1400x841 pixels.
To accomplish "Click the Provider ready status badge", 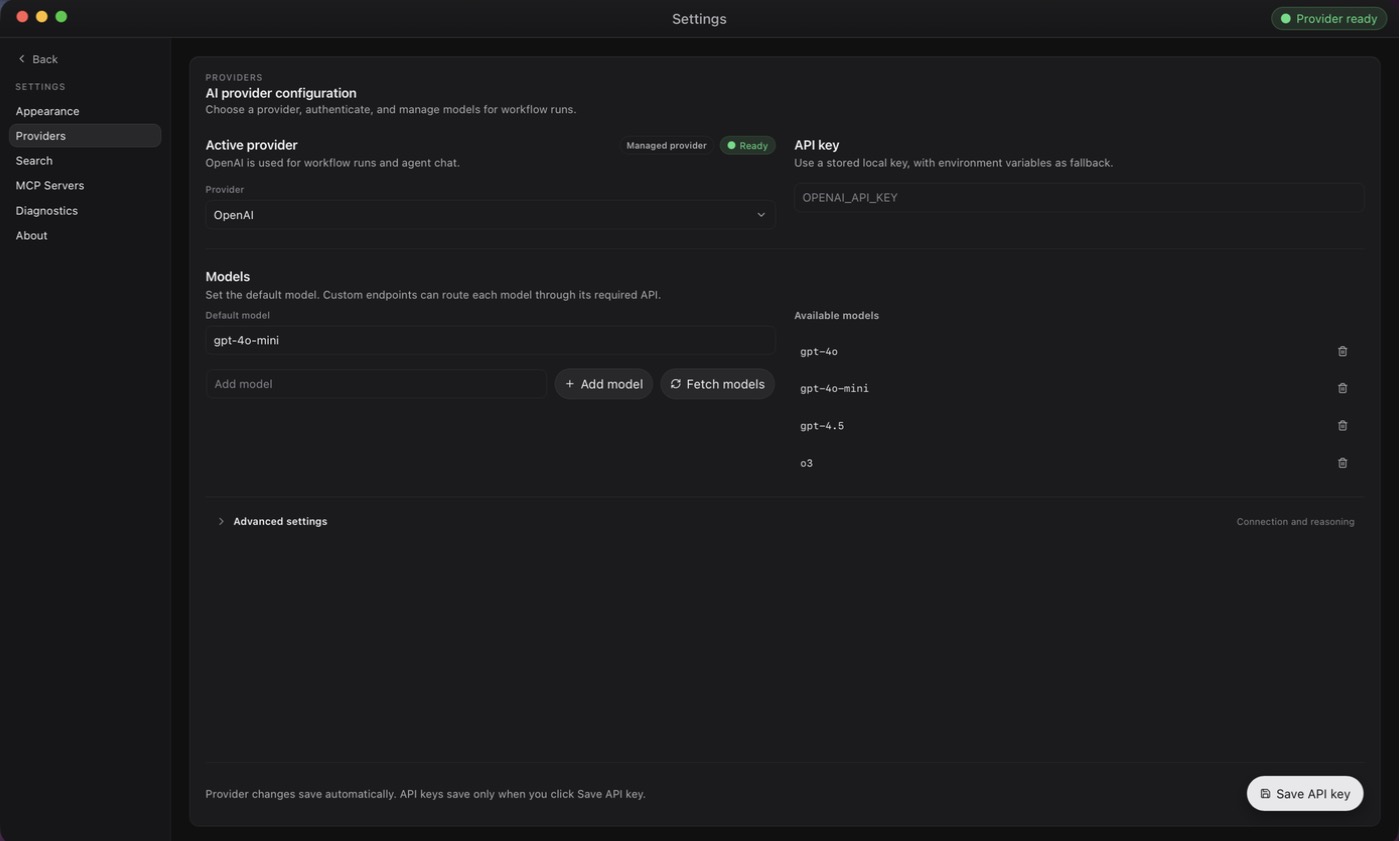I will click(x=1329, y=18).
